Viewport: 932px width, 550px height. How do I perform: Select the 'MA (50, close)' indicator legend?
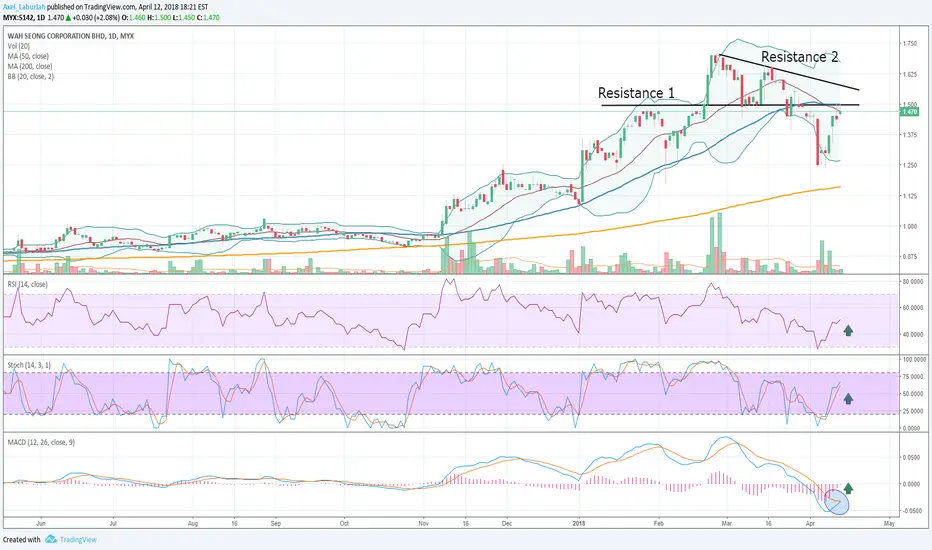coord(29,56)
